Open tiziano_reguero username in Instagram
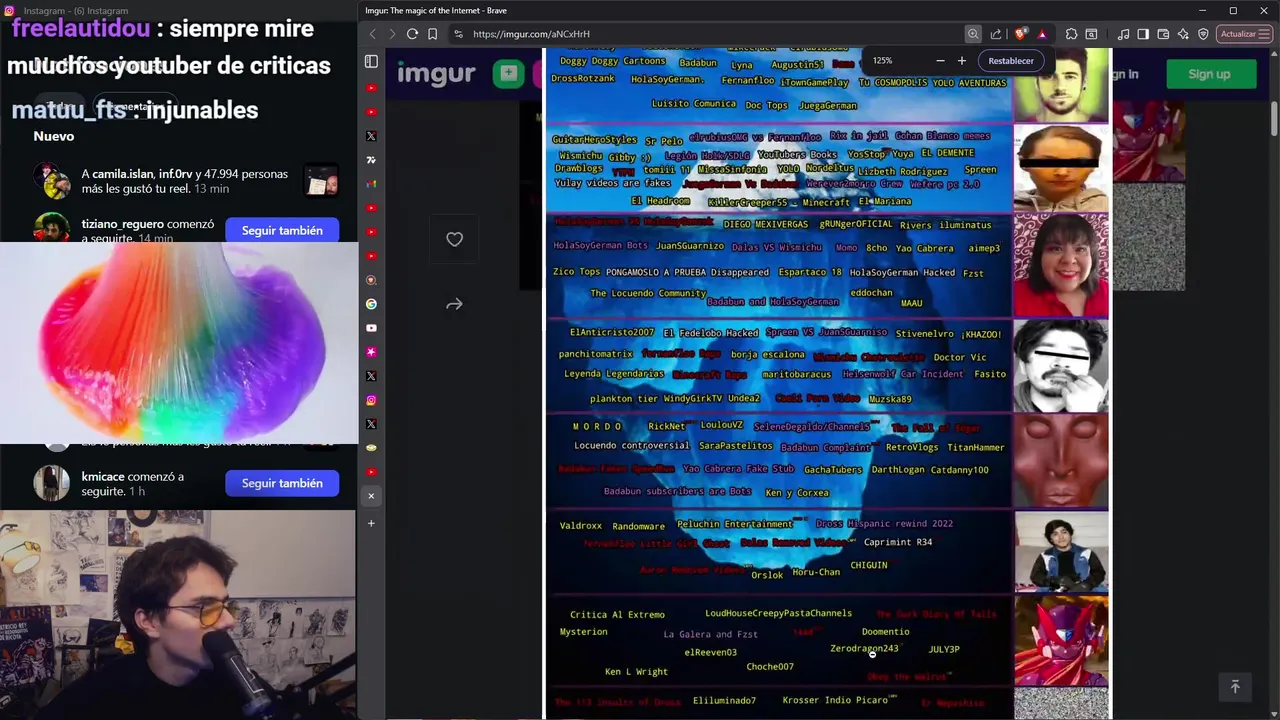 122,224
